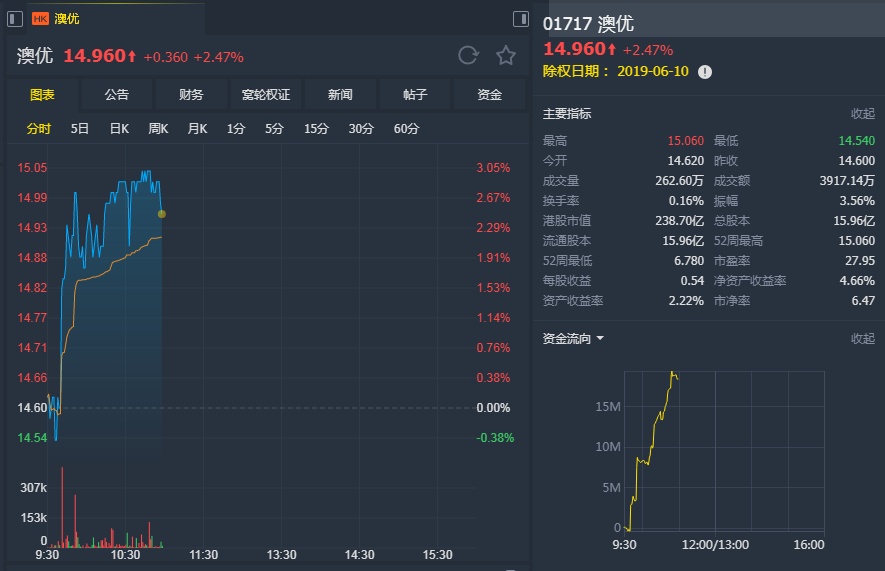
Task: Expand the 资金流向 dropdown
Action: [600, 338]
